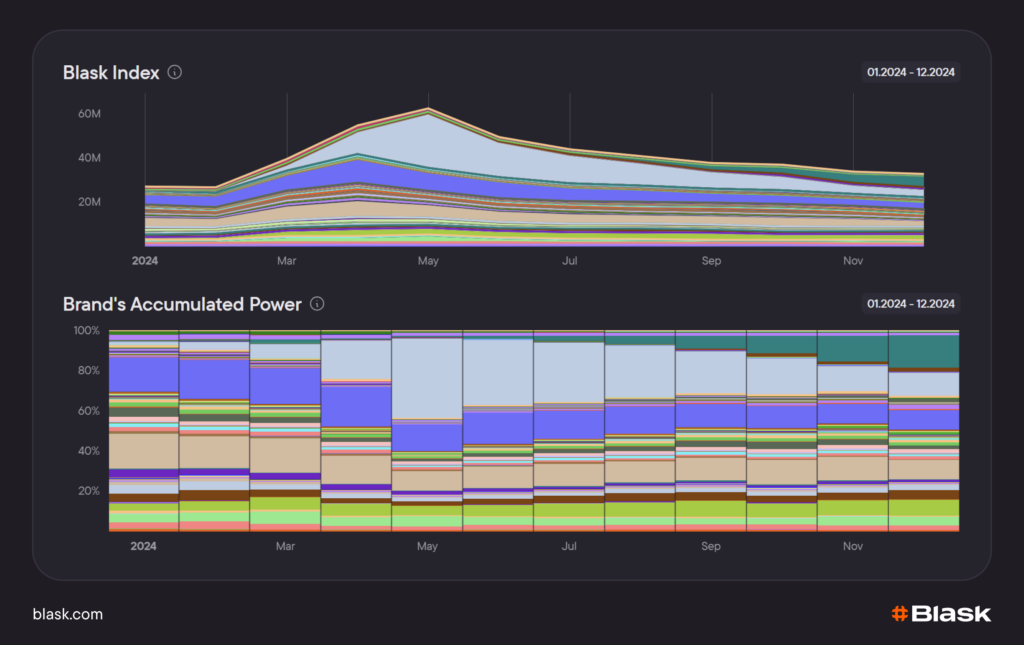Click the 80% axis label
The image size is (1024, 645).
89,370
